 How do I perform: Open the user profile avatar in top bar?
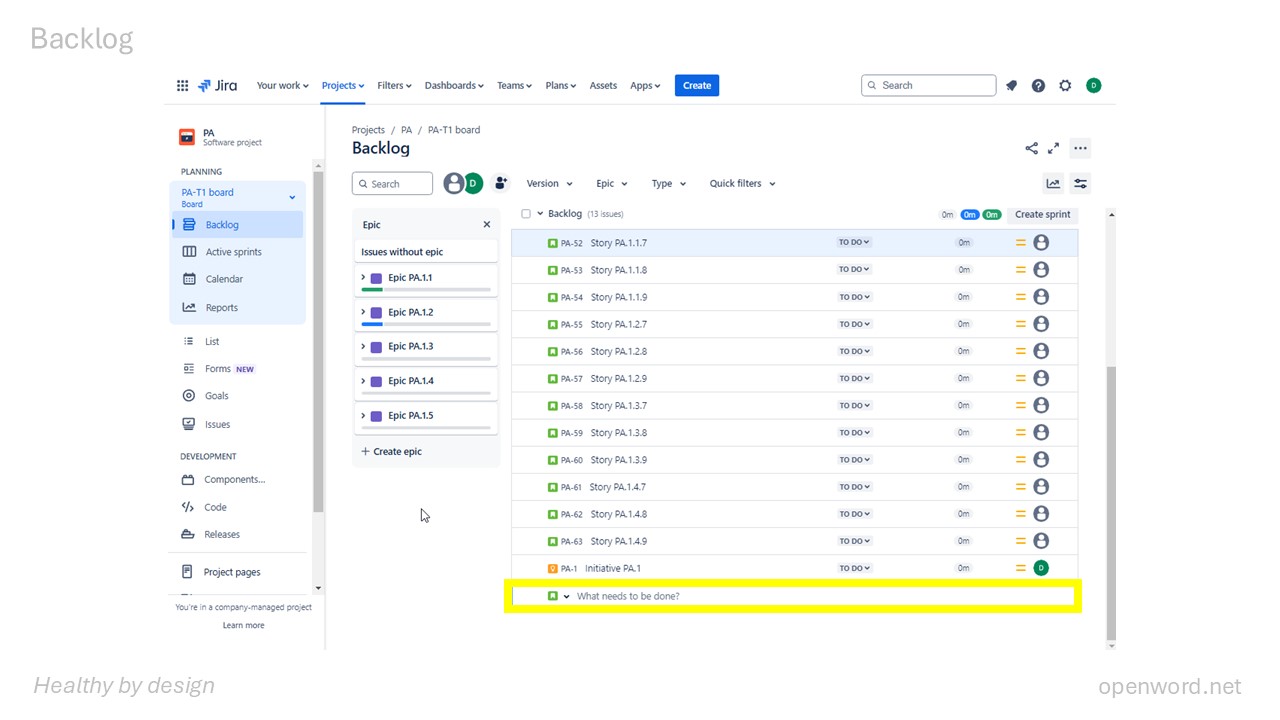1093,86
